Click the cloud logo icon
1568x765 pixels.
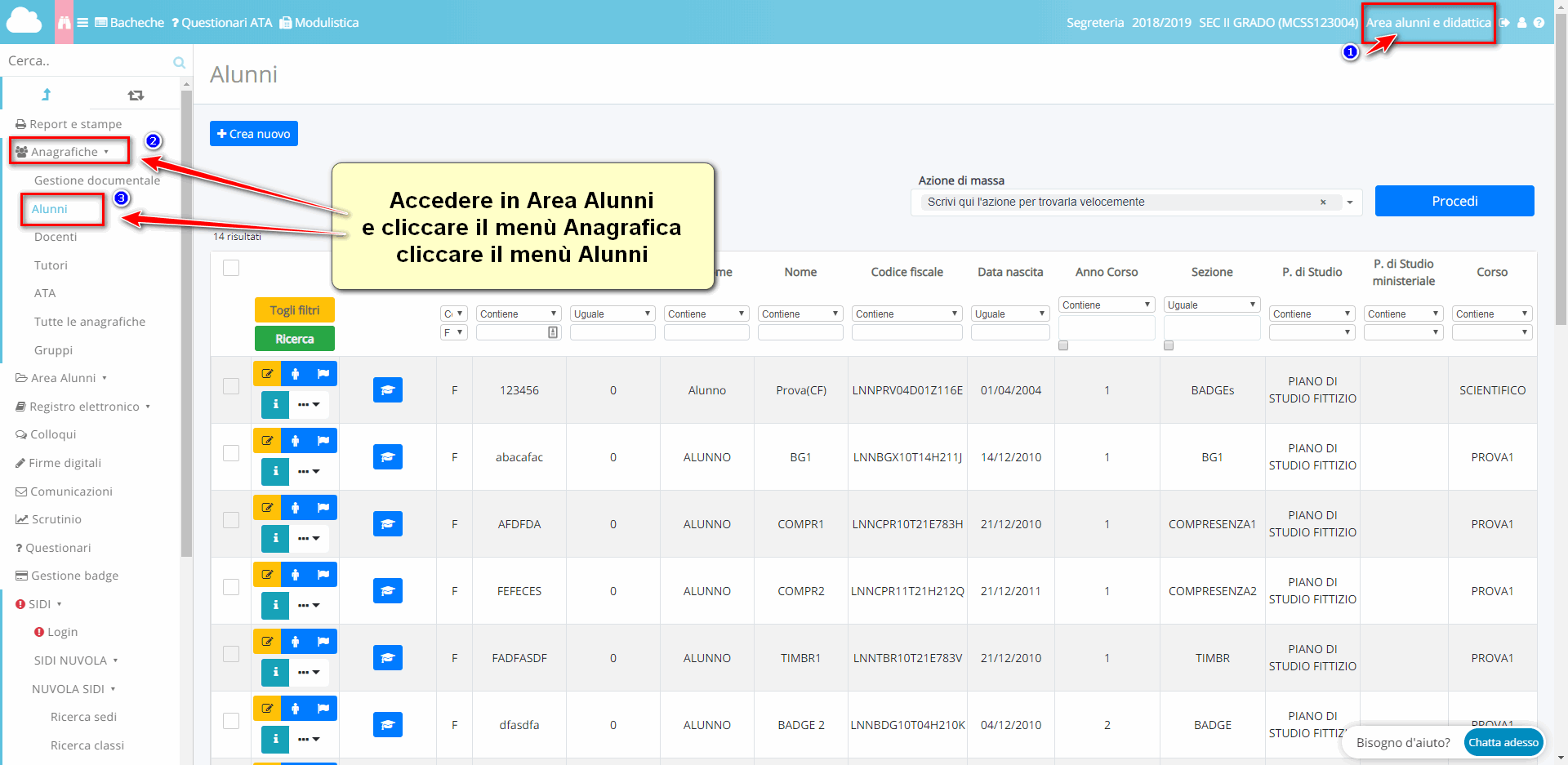[x=24, y=20]
